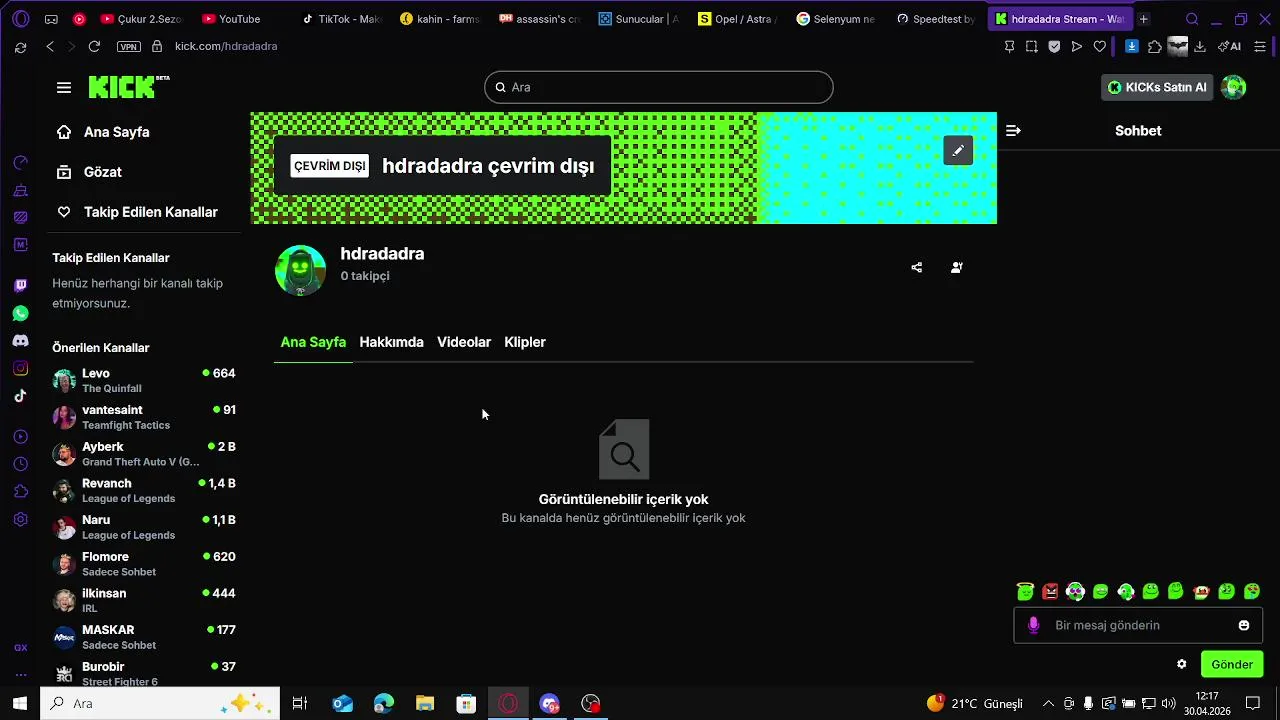Open extensions cube in Opera sidebar
Image resolution: width=1280 pixels, height=720 pixels.
20,492
